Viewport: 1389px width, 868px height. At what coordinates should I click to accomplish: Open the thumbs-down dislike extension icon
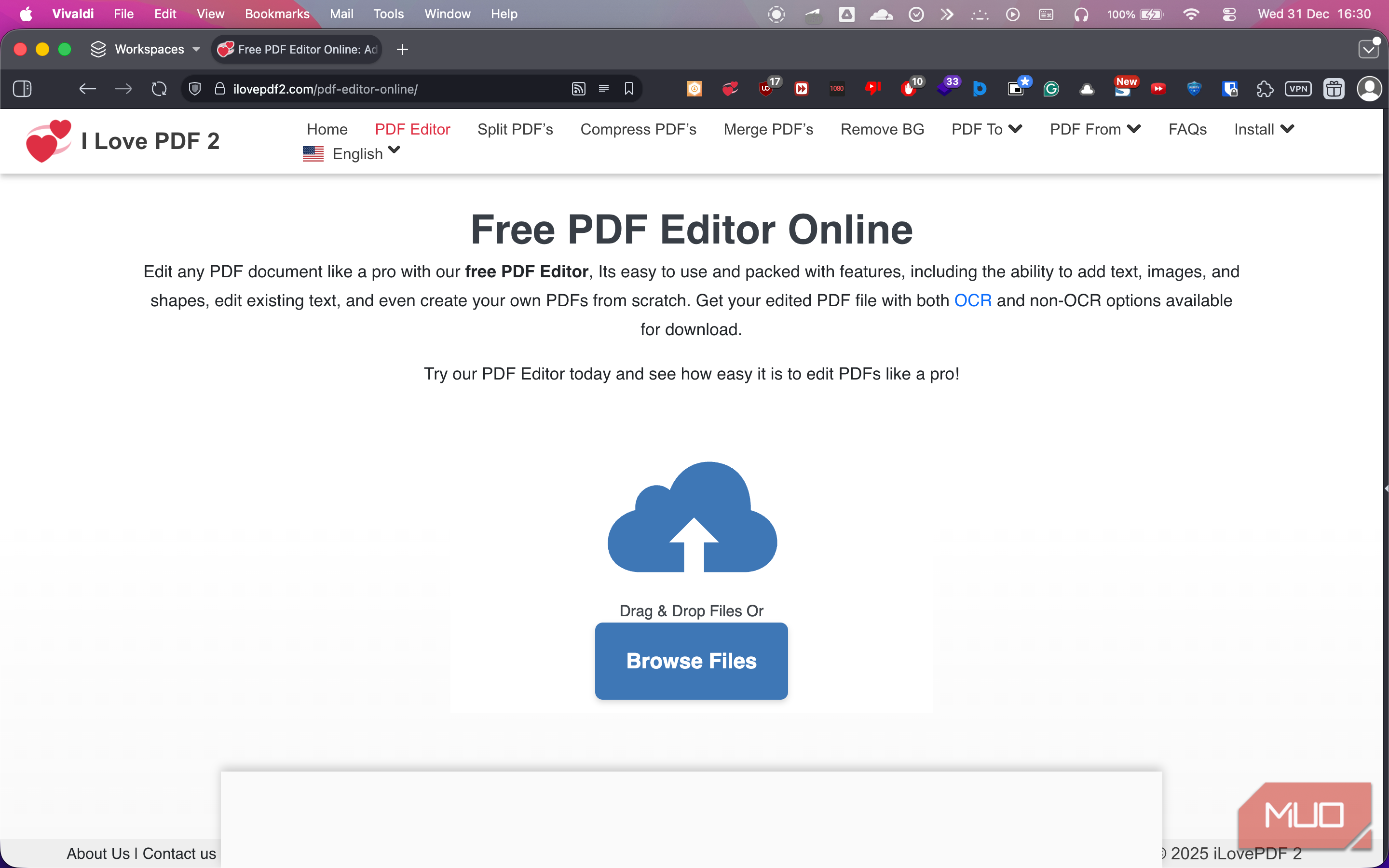(x=873, y=89)
